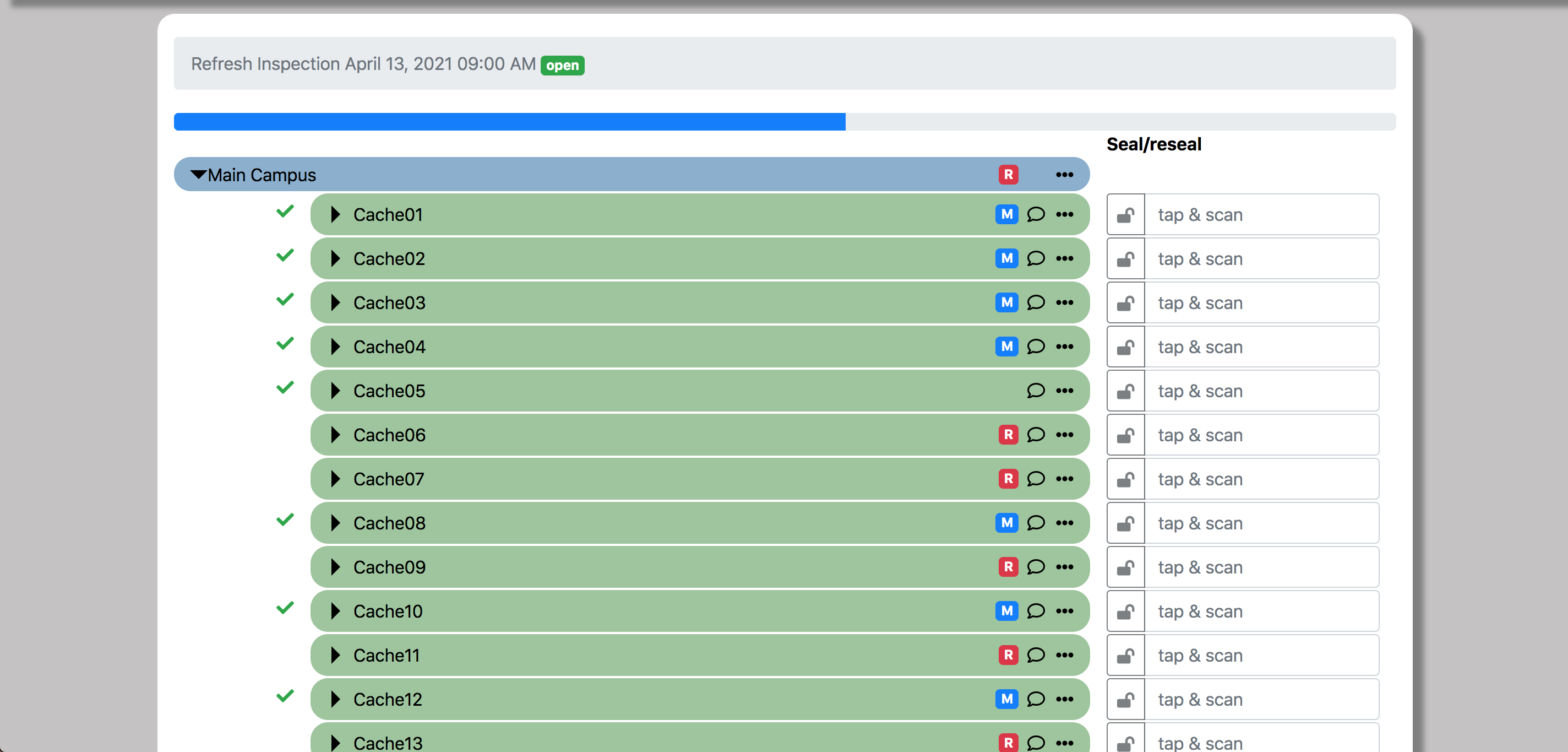Click the R badge on Main Campus

point(1008,175)
